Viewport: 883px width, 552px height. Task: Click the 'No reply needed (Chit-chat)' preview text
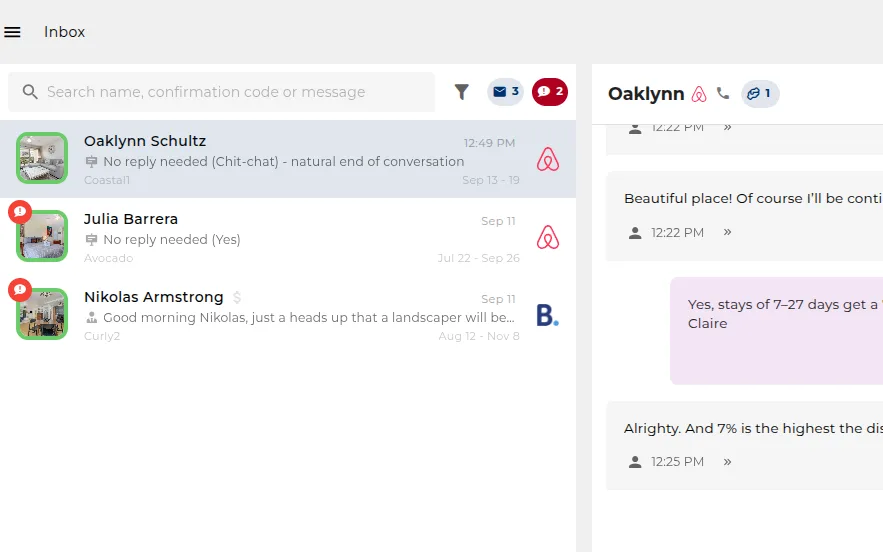click(284, 162)
